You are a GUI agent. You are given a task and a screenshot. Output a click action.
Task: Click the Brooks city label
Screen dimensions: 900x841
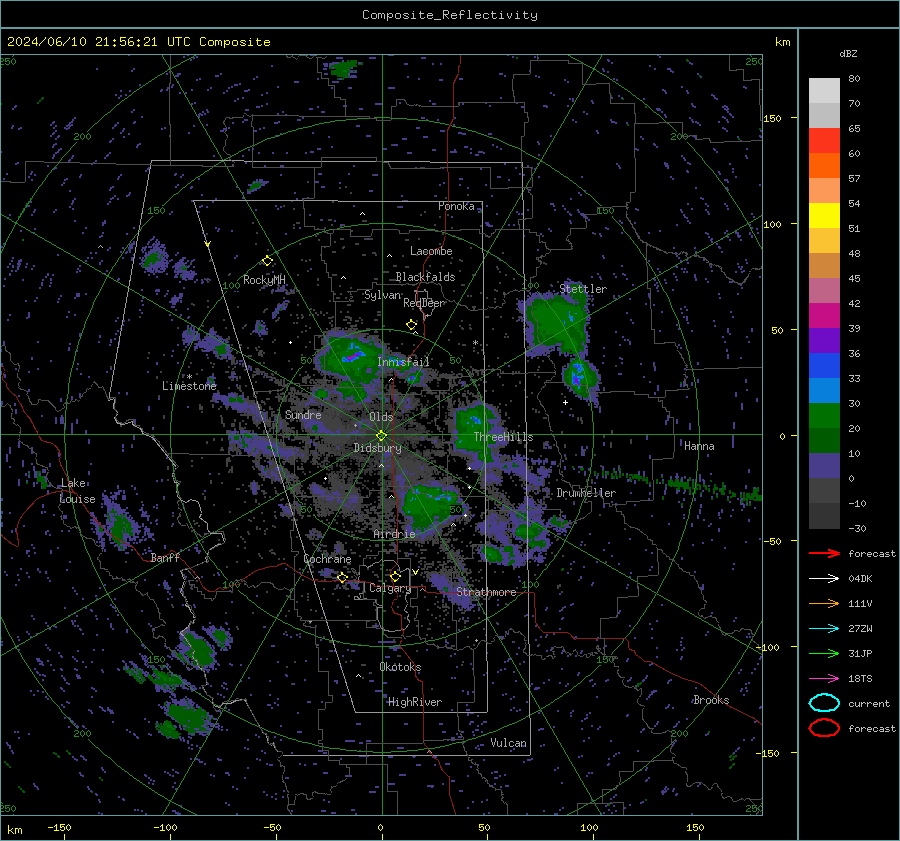click(711, 700)
